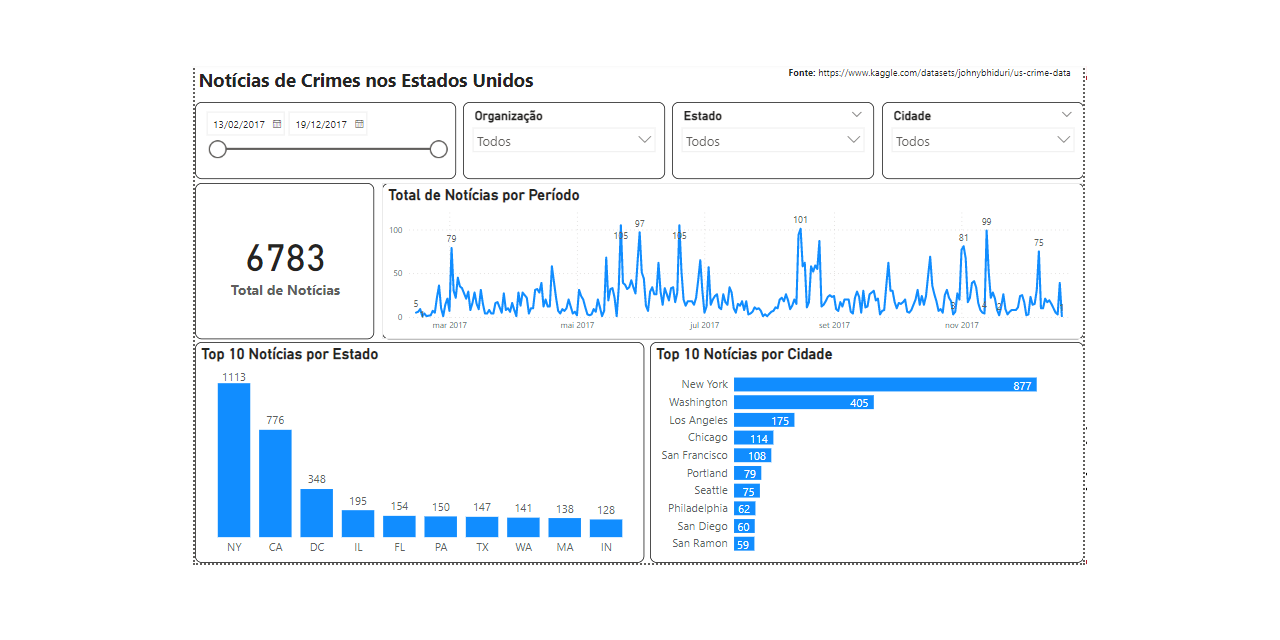Click the left handle of the date range slider

pos(218,148)
